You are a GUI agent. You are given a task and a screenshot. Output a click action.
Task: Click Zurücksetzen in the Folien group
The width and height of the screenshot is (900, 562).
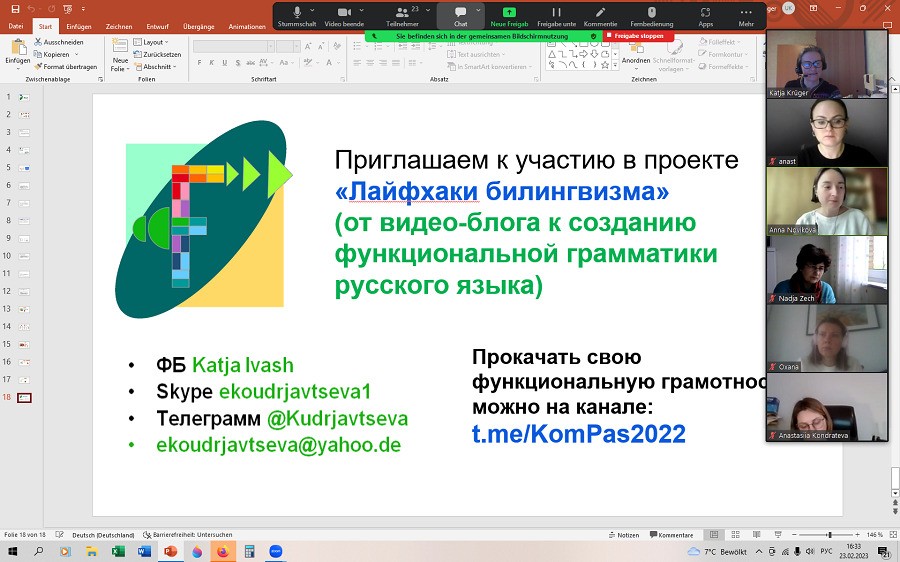click(x=161, y=55)
